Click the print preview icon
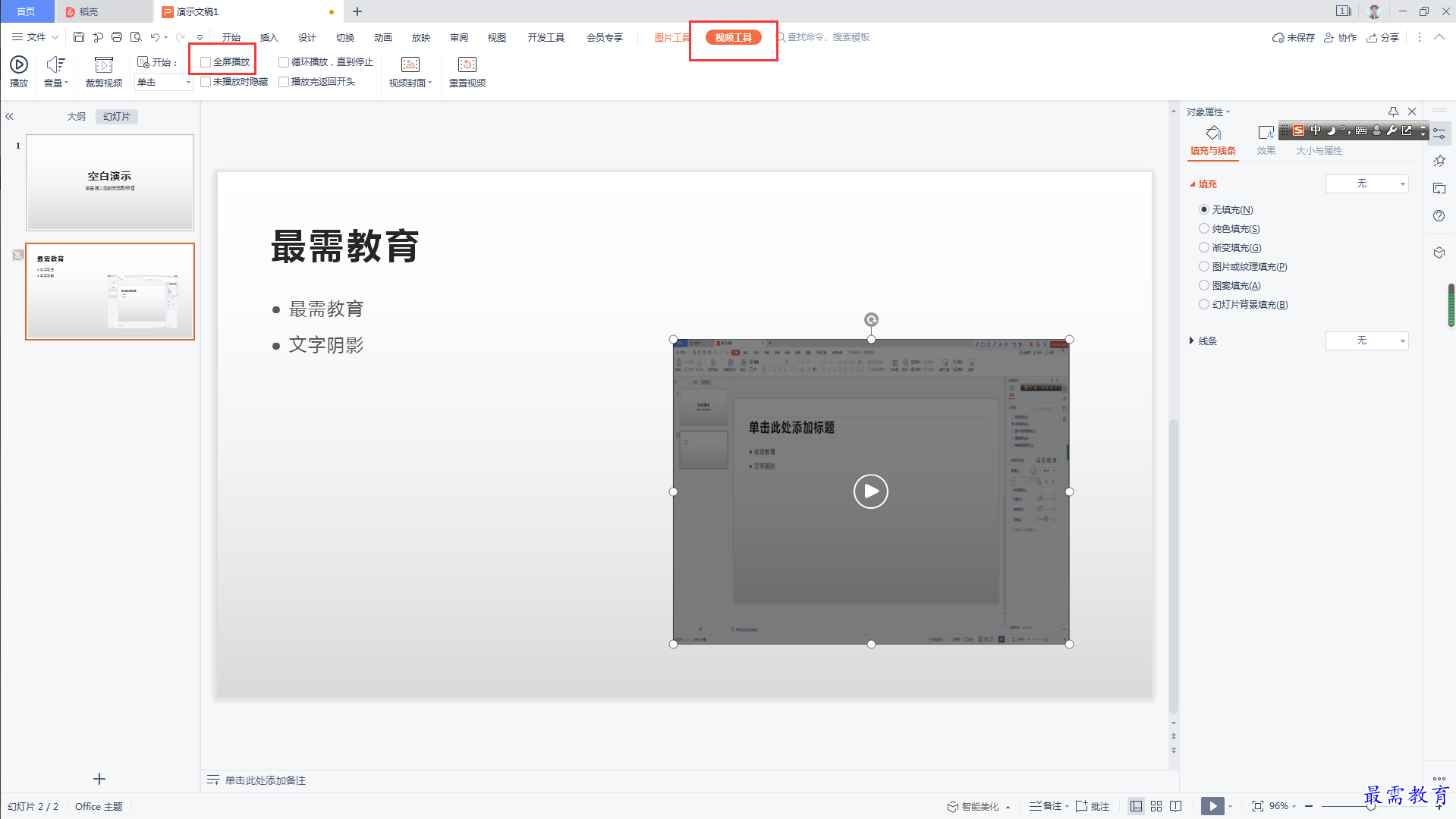The image size is (1456, 819). click(136, 36)
